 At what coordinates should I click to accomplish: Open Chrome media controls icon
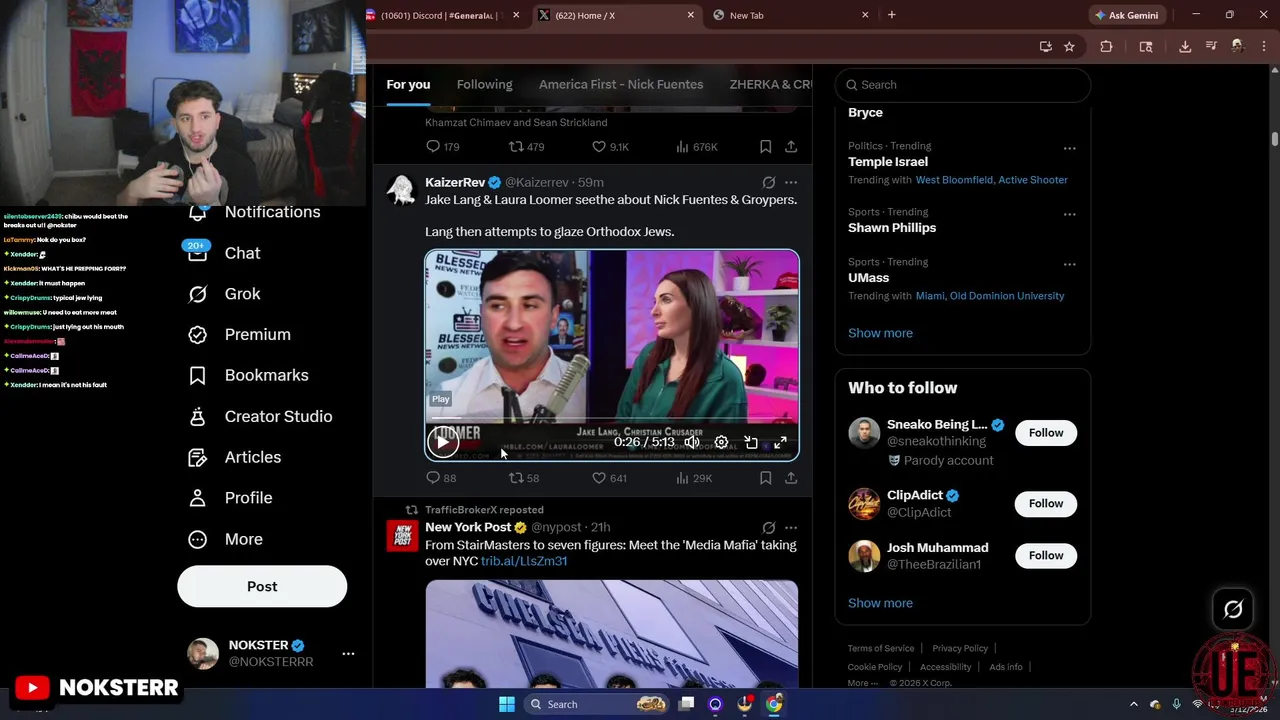(x=1211, y=46)
